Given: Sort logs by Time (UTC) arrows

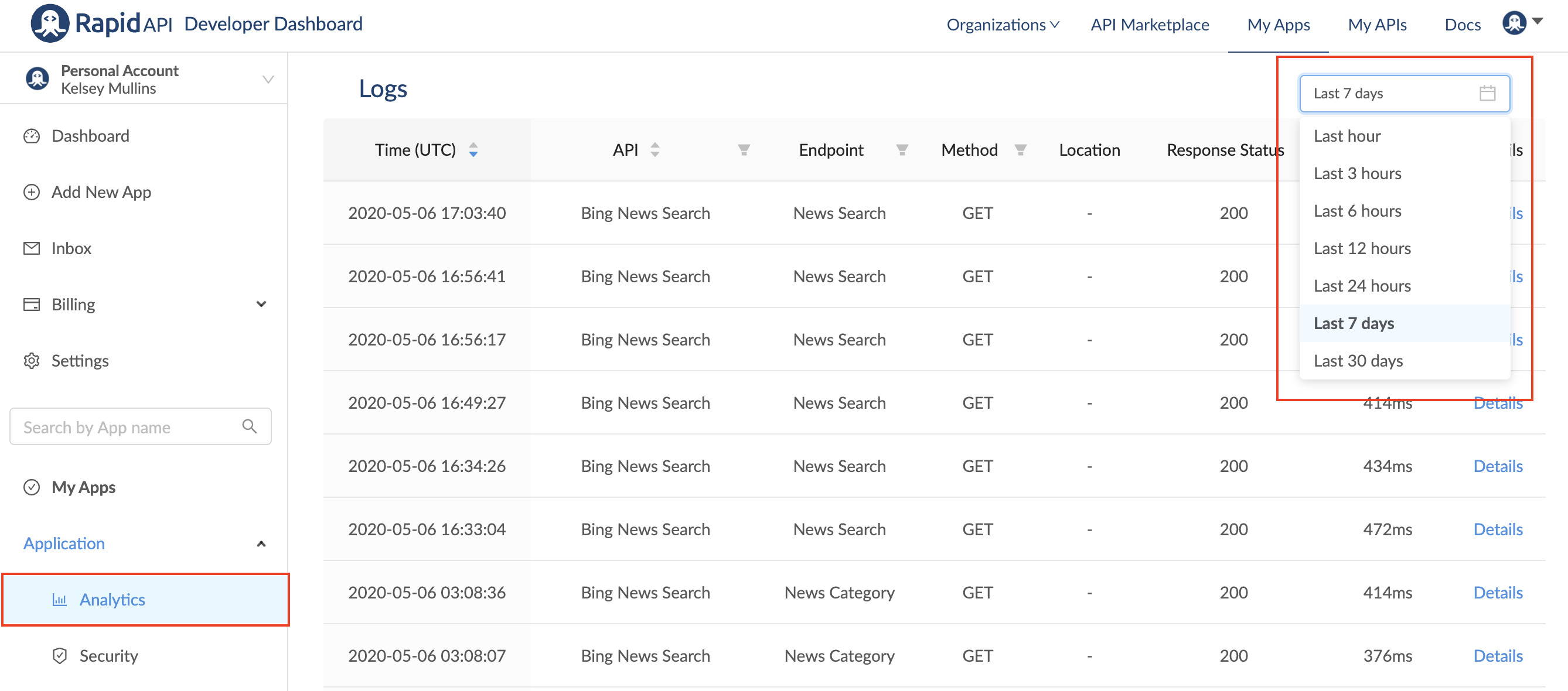Looking at the screenshot, I should point(473,150).
